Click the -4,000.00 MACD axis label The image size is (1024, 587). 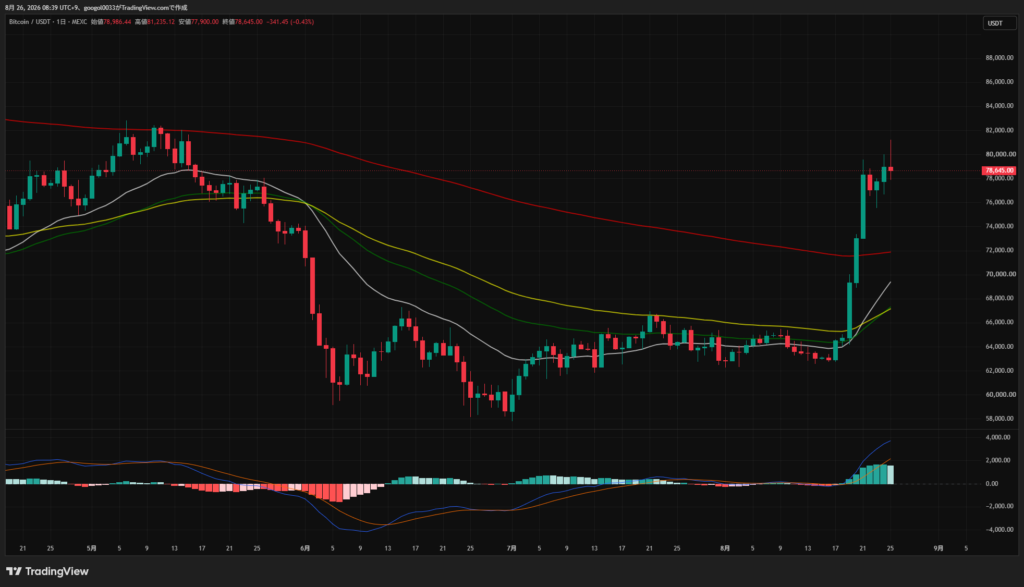pyautogui.click(x=998, y=530)
